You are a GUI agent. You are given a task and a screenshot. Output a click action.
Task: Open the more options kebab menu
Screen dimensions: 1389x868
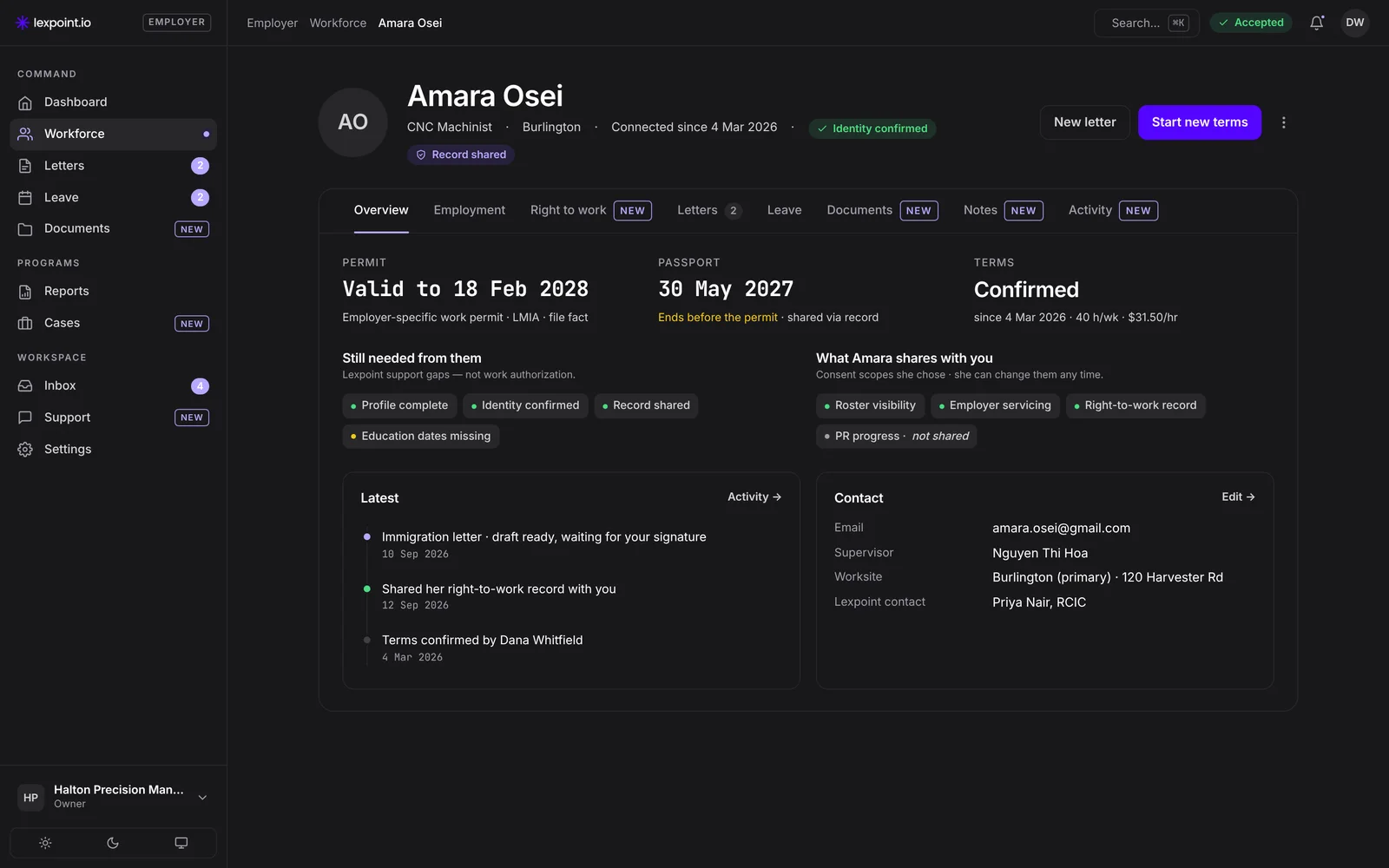click(x=1283, y=122)
